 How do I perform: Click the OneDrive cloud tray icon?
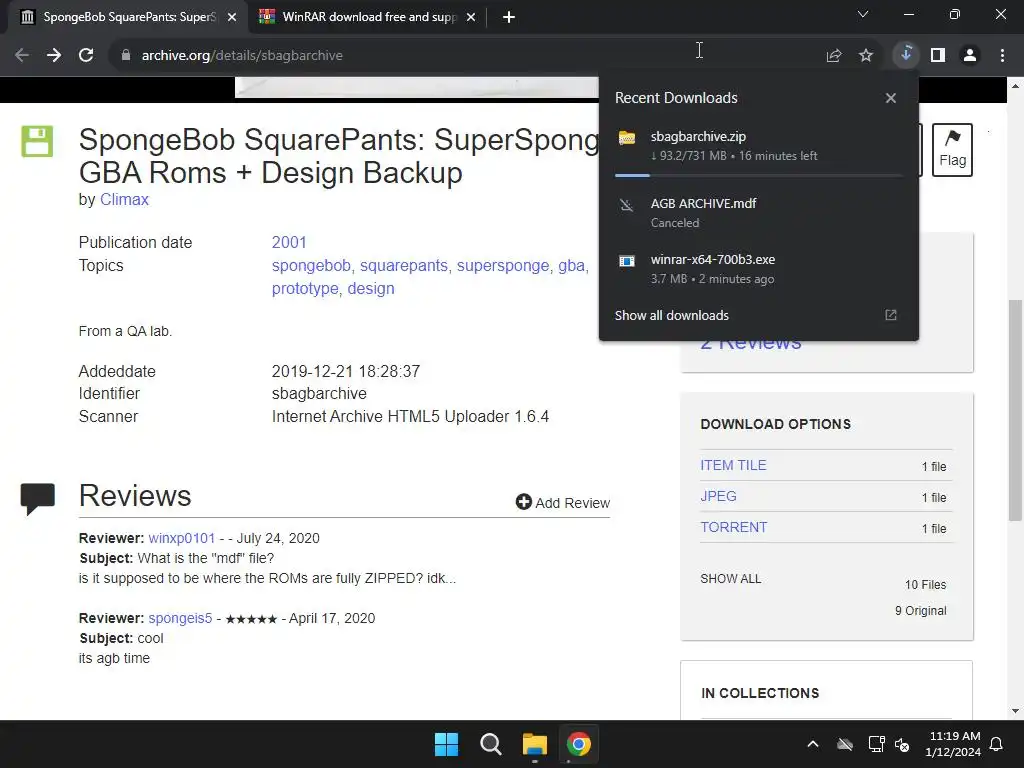click(845, 744)
